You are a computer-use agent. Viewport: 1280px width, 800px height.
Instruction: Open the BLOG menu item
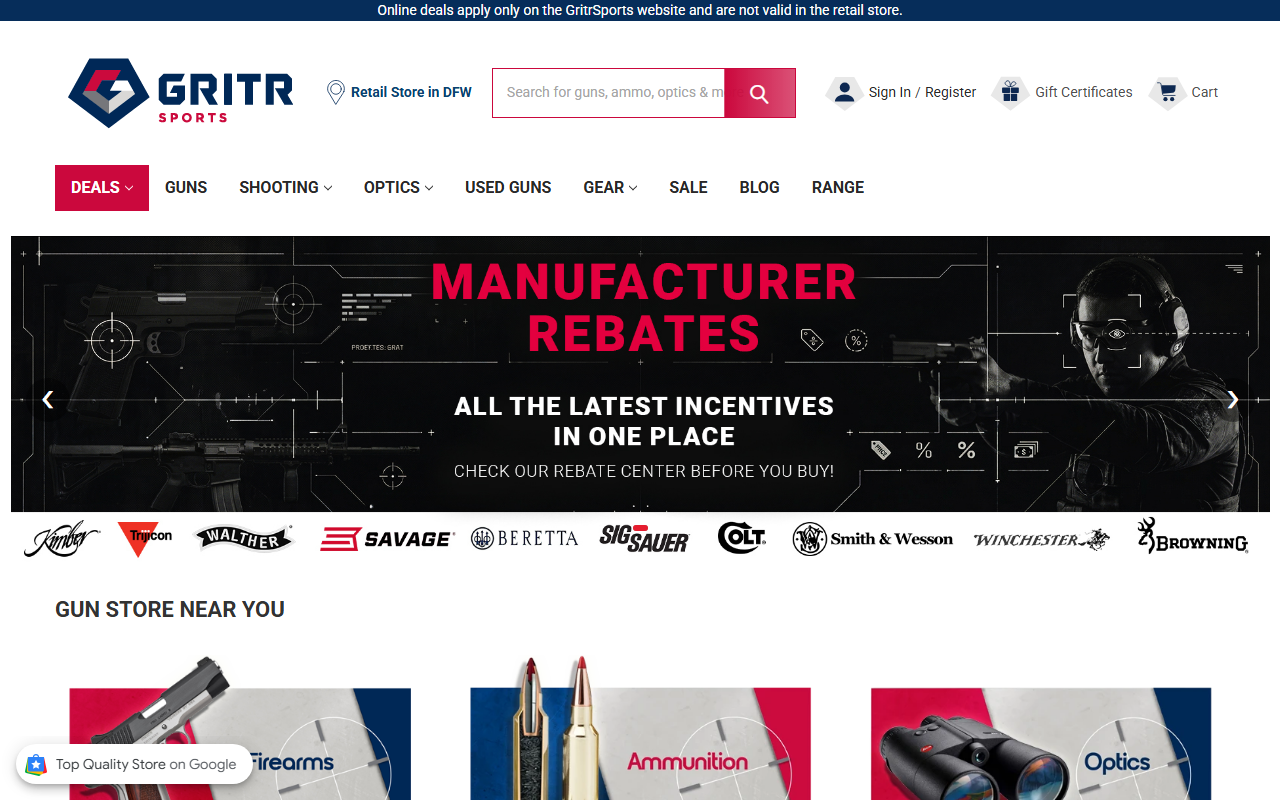click(760, 188)
